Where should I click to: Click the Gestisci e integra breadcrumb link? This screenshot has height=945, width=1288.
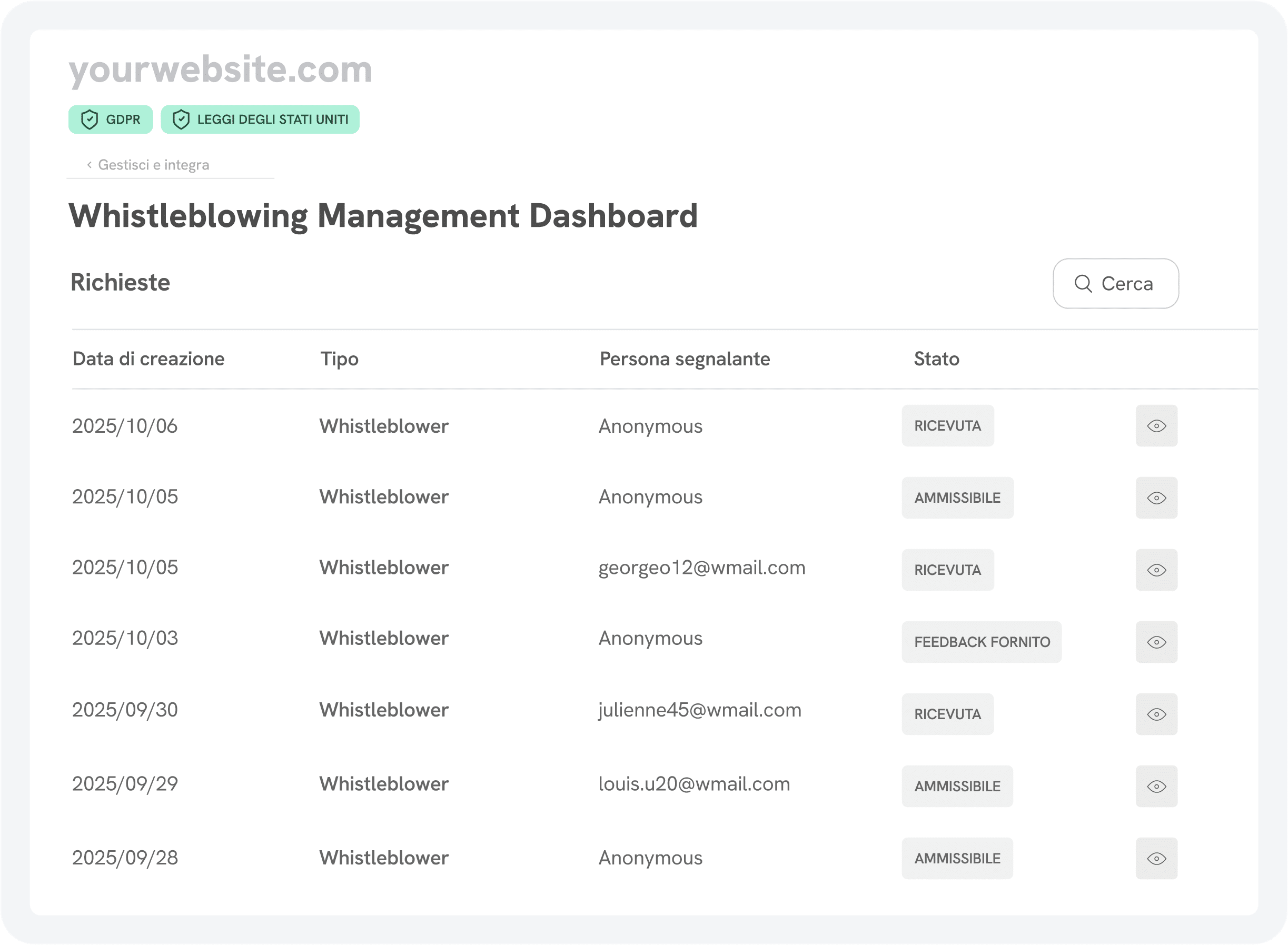pyautogui.click(x=153, y=165)
